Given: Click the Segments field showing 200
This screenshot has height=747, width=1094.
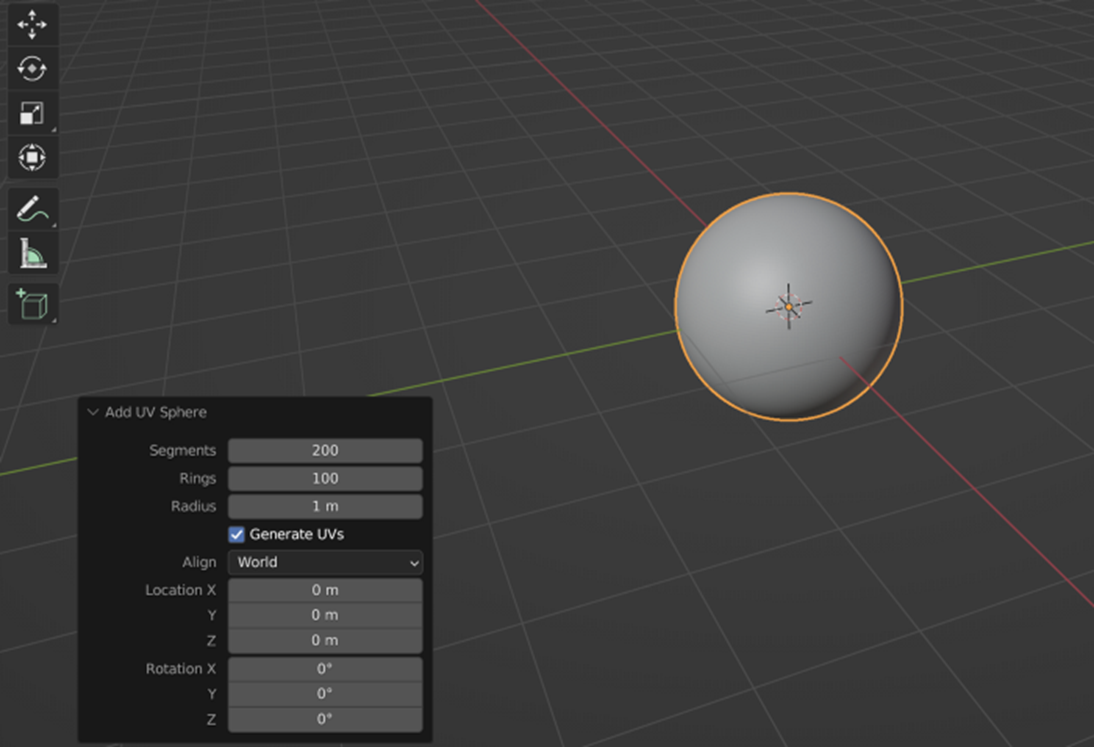Looking at the screenshot, I should [x=325, y=451].
